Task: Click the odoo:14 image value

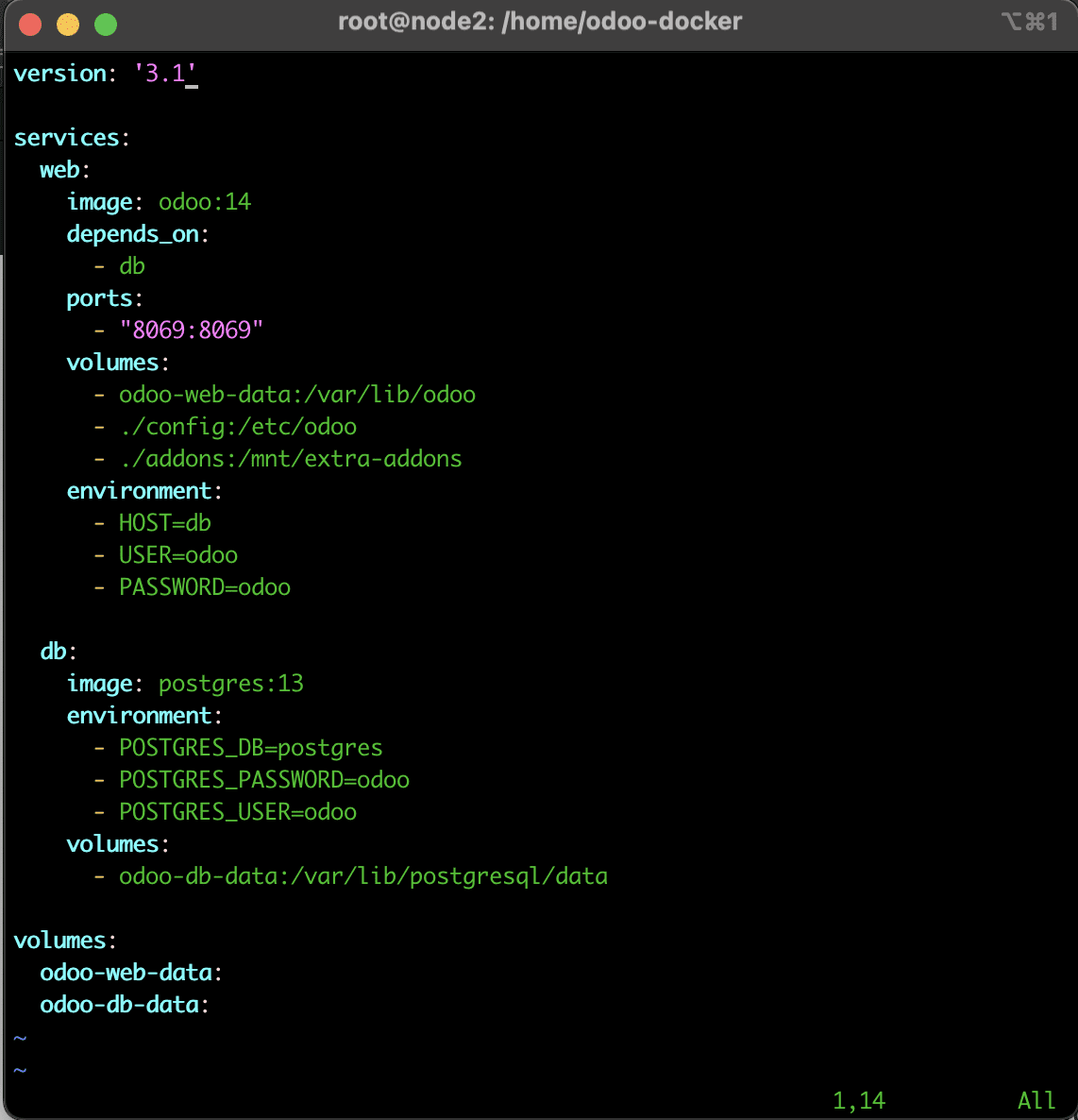Action: 204,201
